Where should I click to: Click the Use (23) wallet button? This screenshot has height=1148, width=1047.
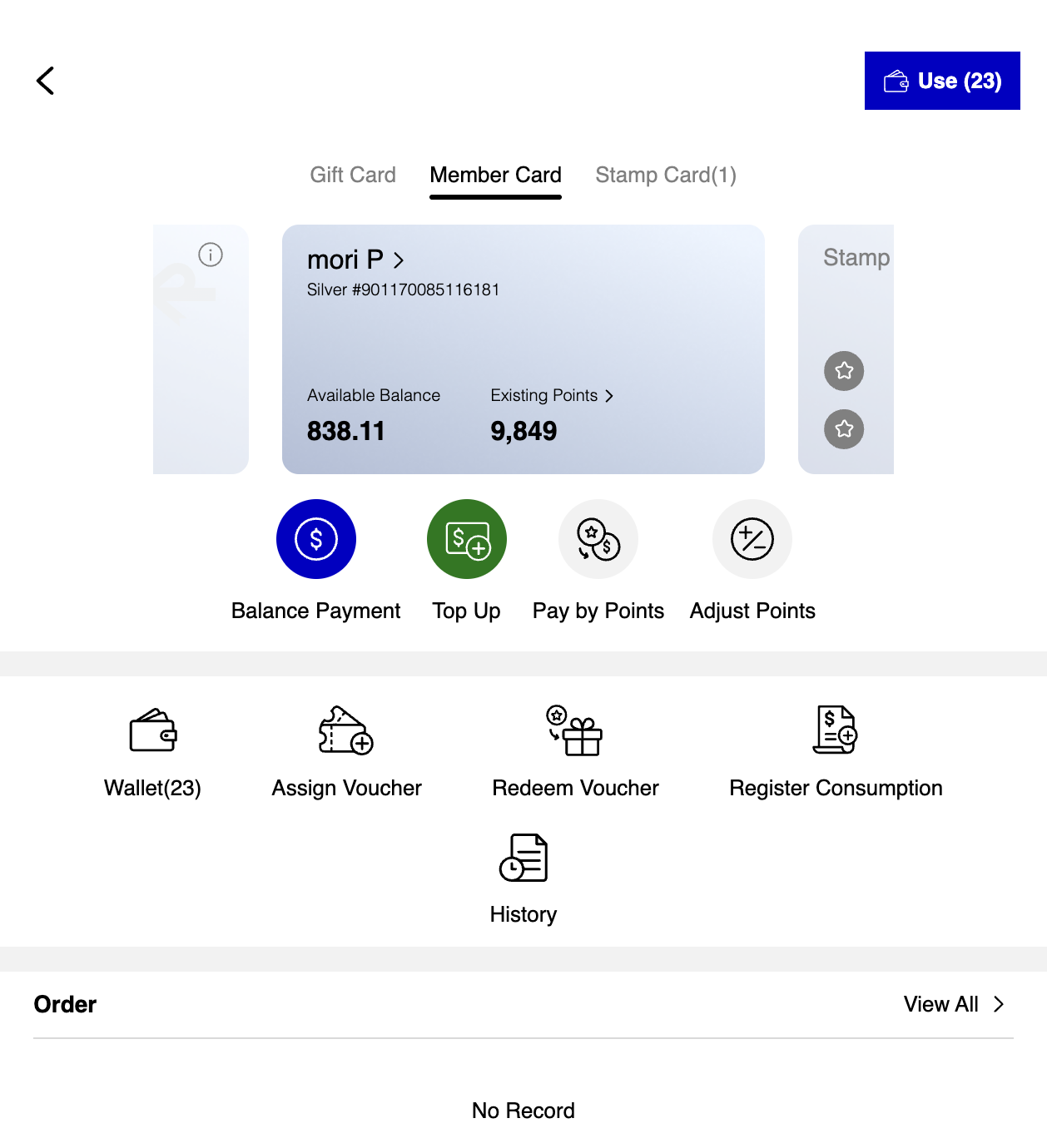click(942, 81)
